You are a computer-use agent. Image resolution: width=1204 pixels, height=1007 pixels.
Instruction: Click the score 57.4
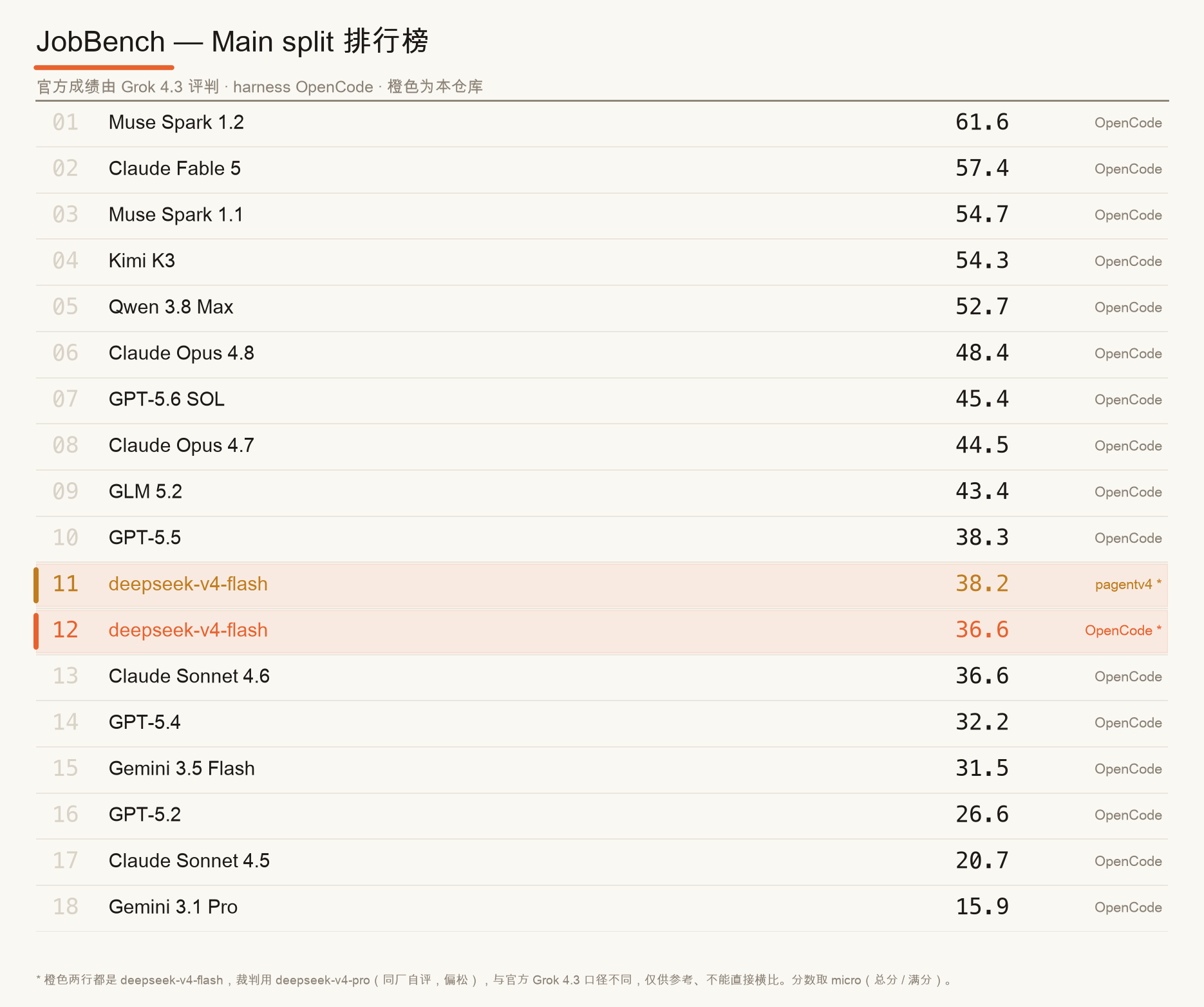click(982, 169)
